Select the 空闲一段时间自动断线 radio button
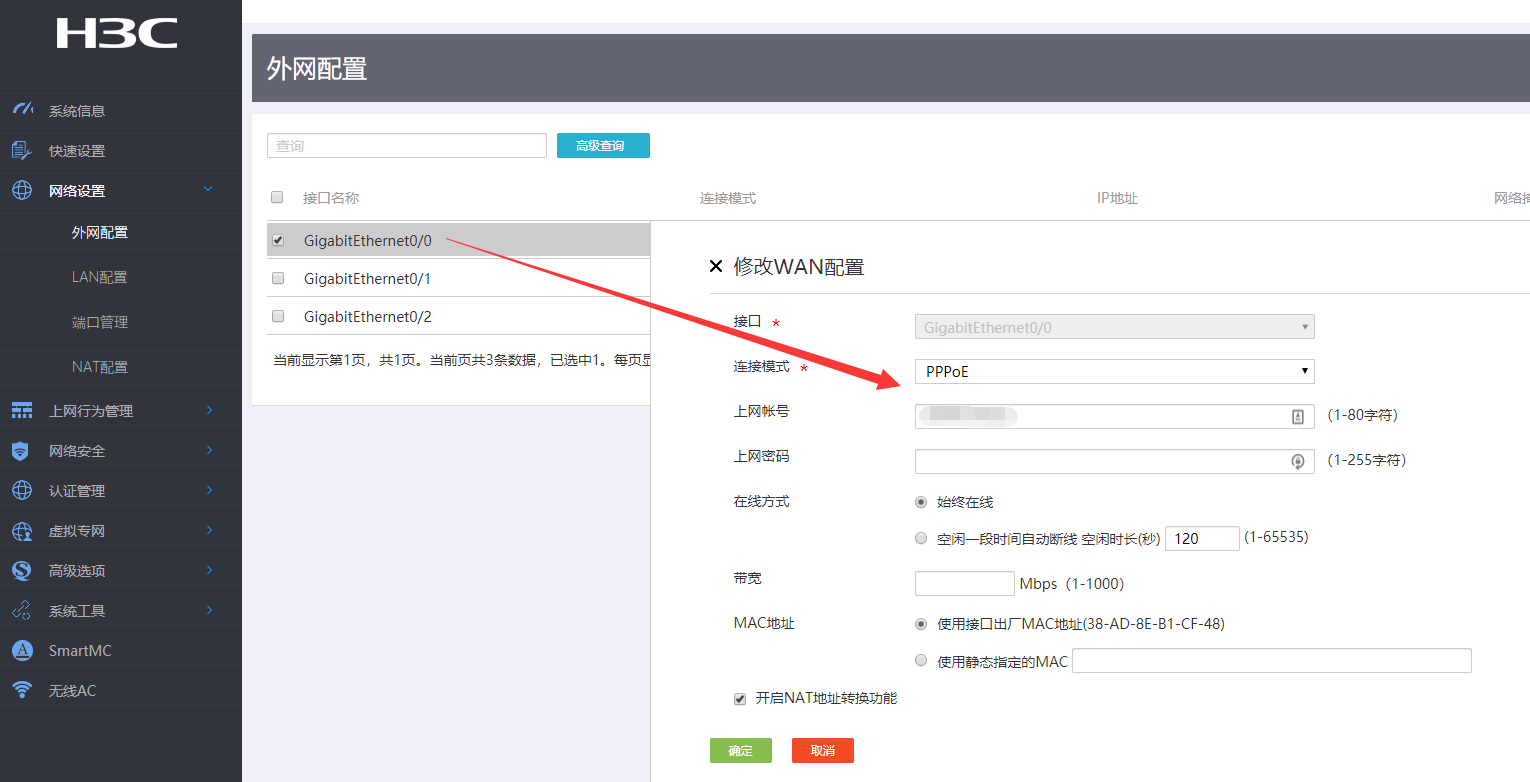Viewport: 1530px width, 782px height. click(x=921, y=538)
